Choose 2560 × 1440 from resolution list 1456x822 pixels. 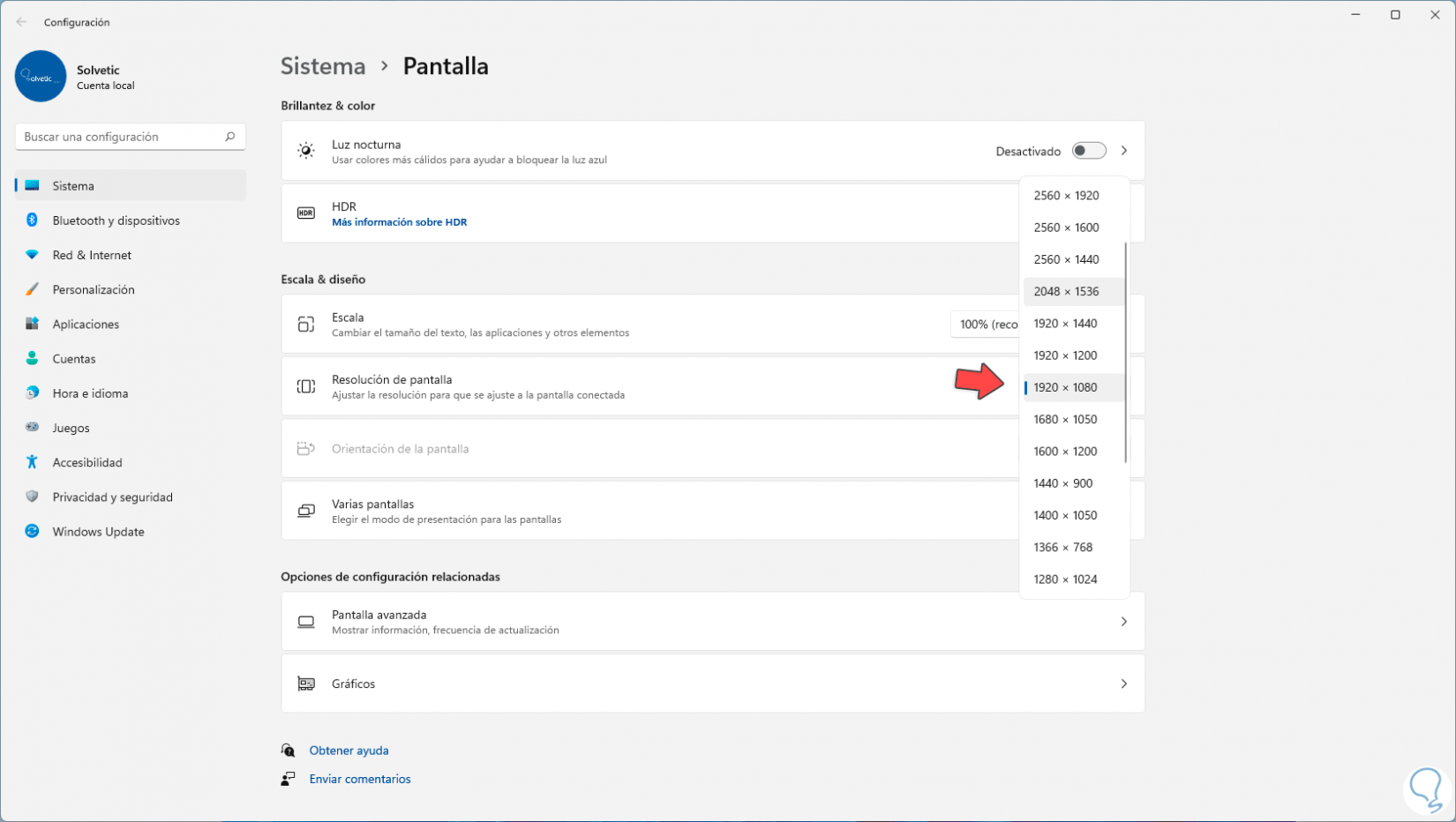tap(1066, 259)
